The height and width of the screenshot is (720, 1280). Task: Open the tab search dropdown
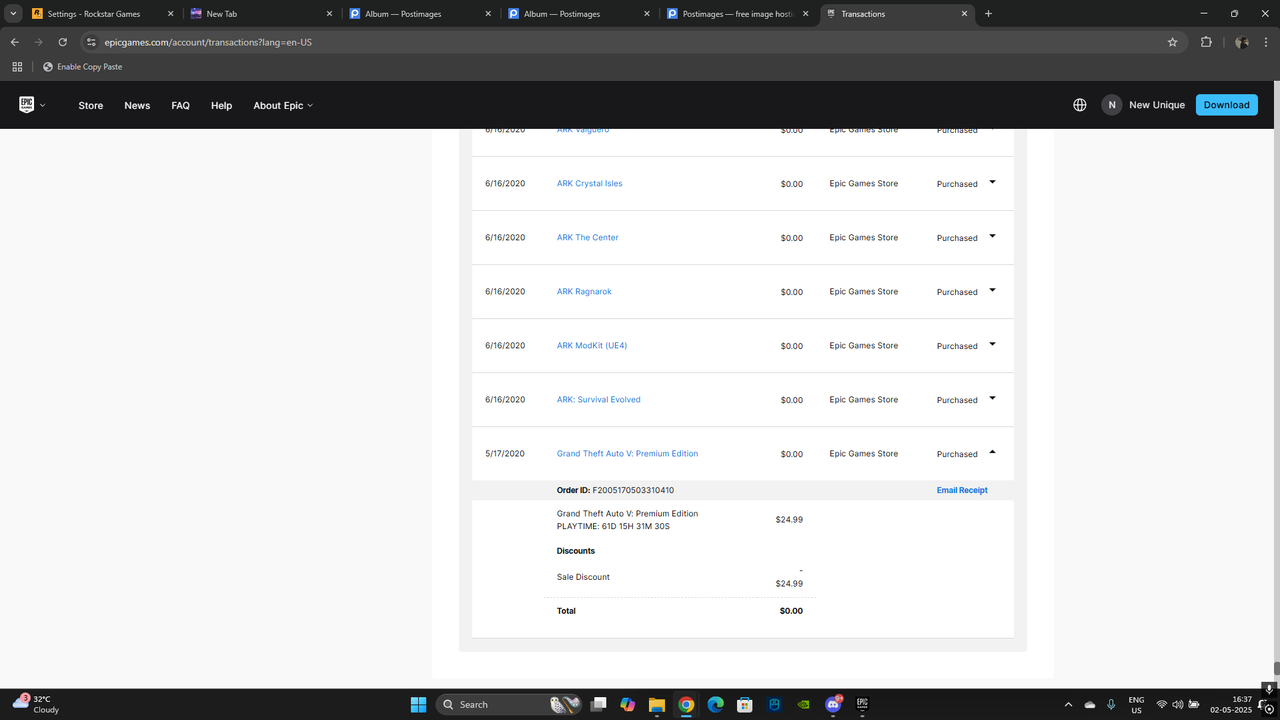pyautogui.click(x=14, y=14)
